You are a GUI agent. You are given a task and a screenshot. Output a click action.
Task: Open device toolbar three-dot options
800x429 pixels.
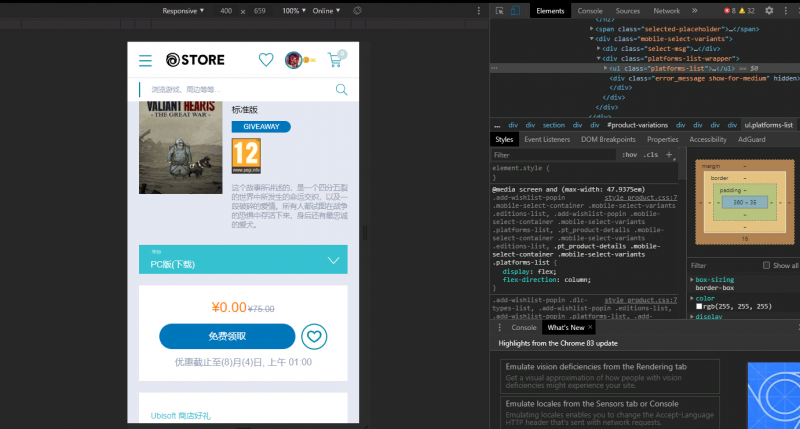[479, 11]
